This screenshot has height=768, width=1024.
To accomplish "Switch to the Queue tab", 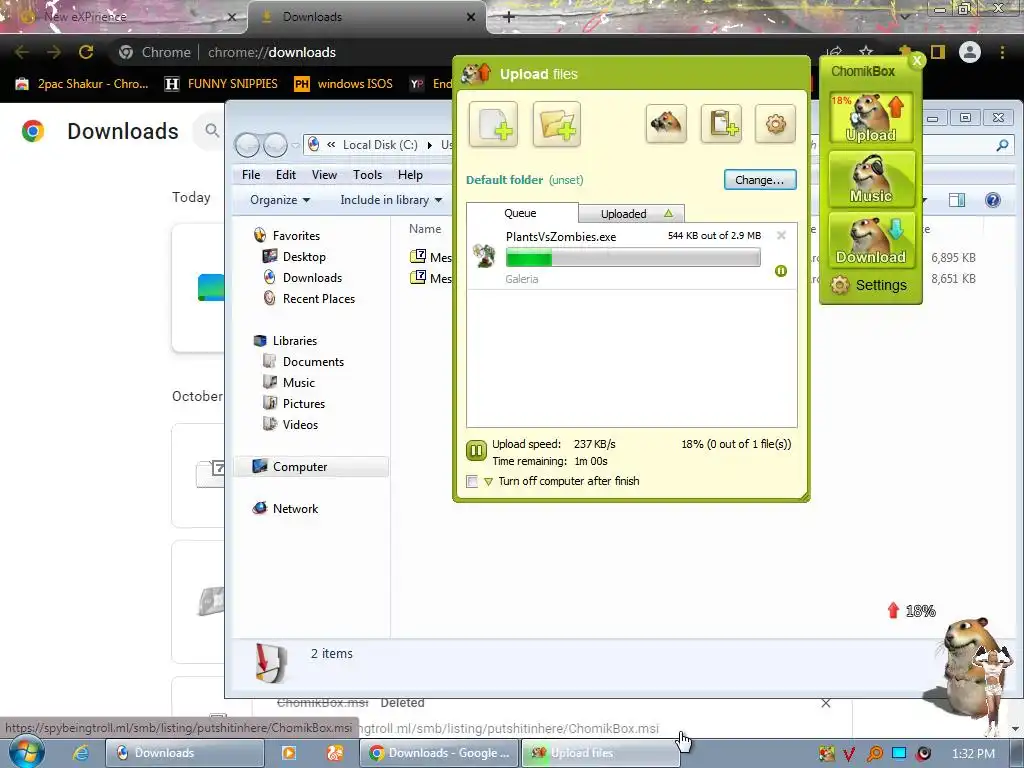I will [x=520, y=213].
